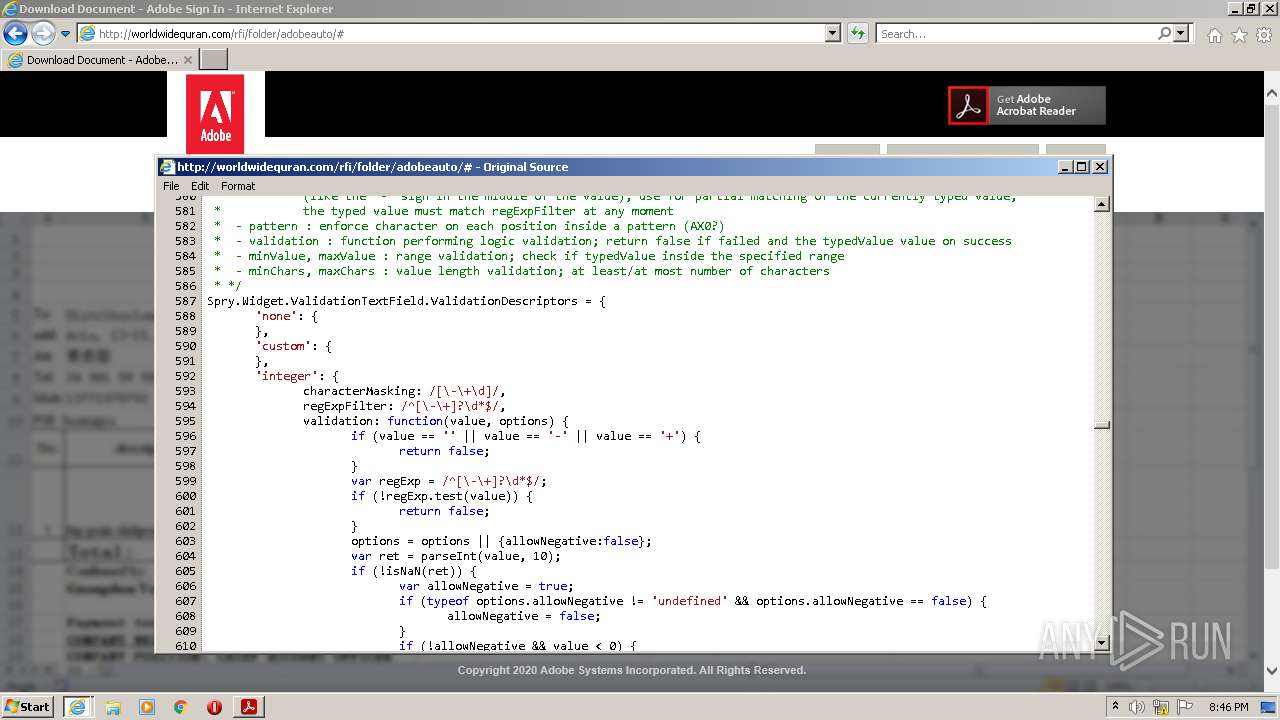The image size is (1280, 720).
Task: Click the Adobe logo on the page
Action: pos(215,113)
